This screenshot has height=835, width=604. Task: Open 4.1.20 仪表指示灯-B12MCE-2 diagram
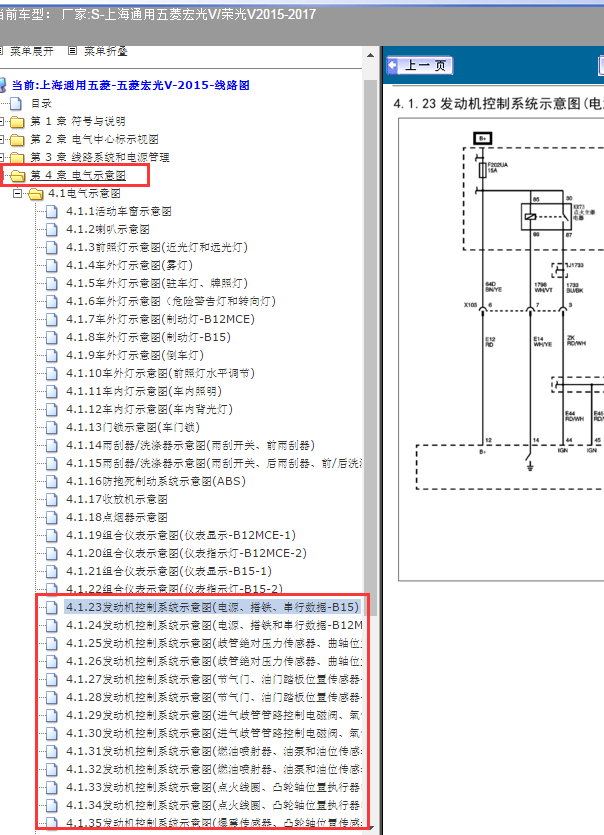[186, 553]
